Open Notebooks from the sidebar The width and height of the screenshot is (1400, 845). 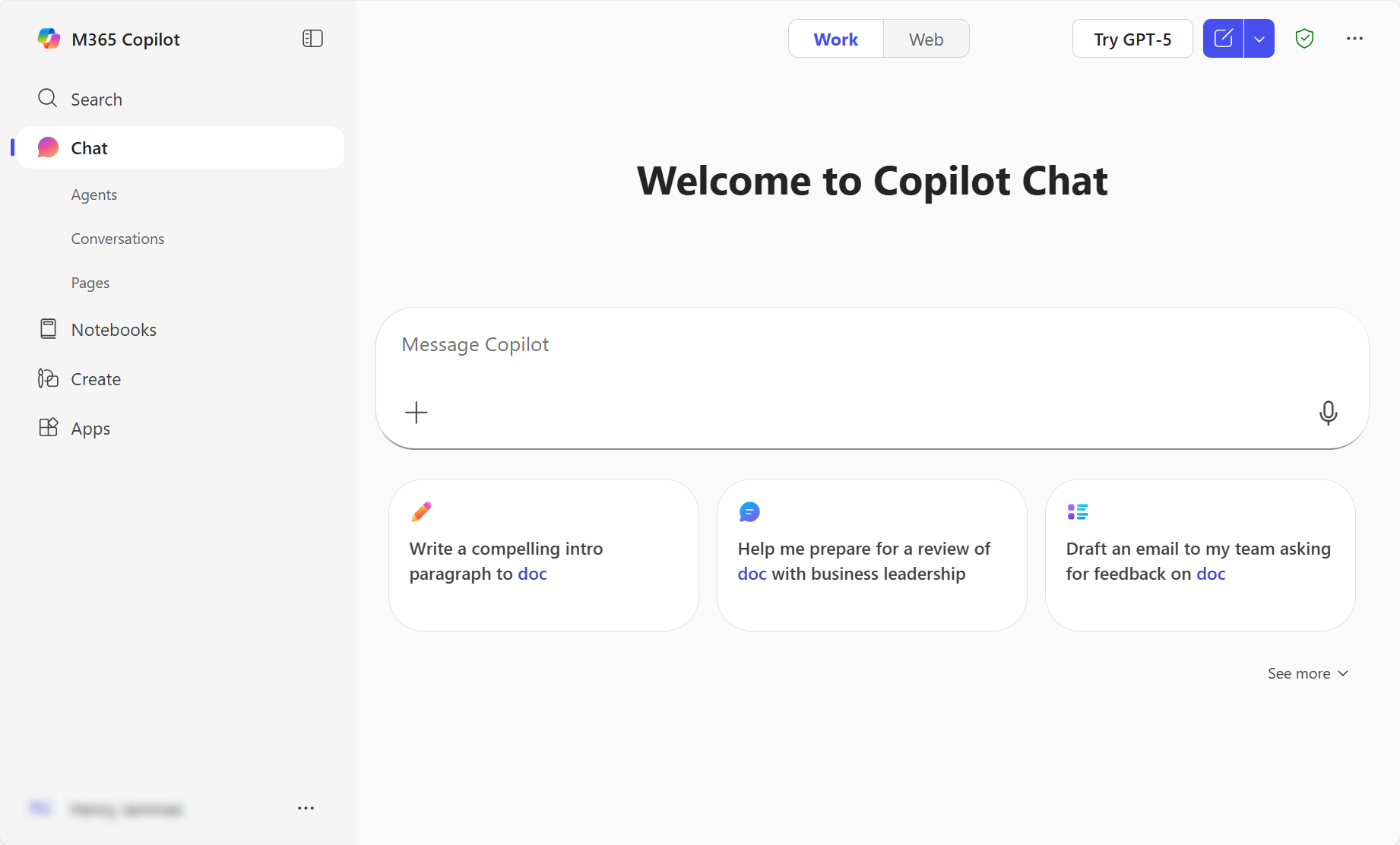tap(113, 330)
